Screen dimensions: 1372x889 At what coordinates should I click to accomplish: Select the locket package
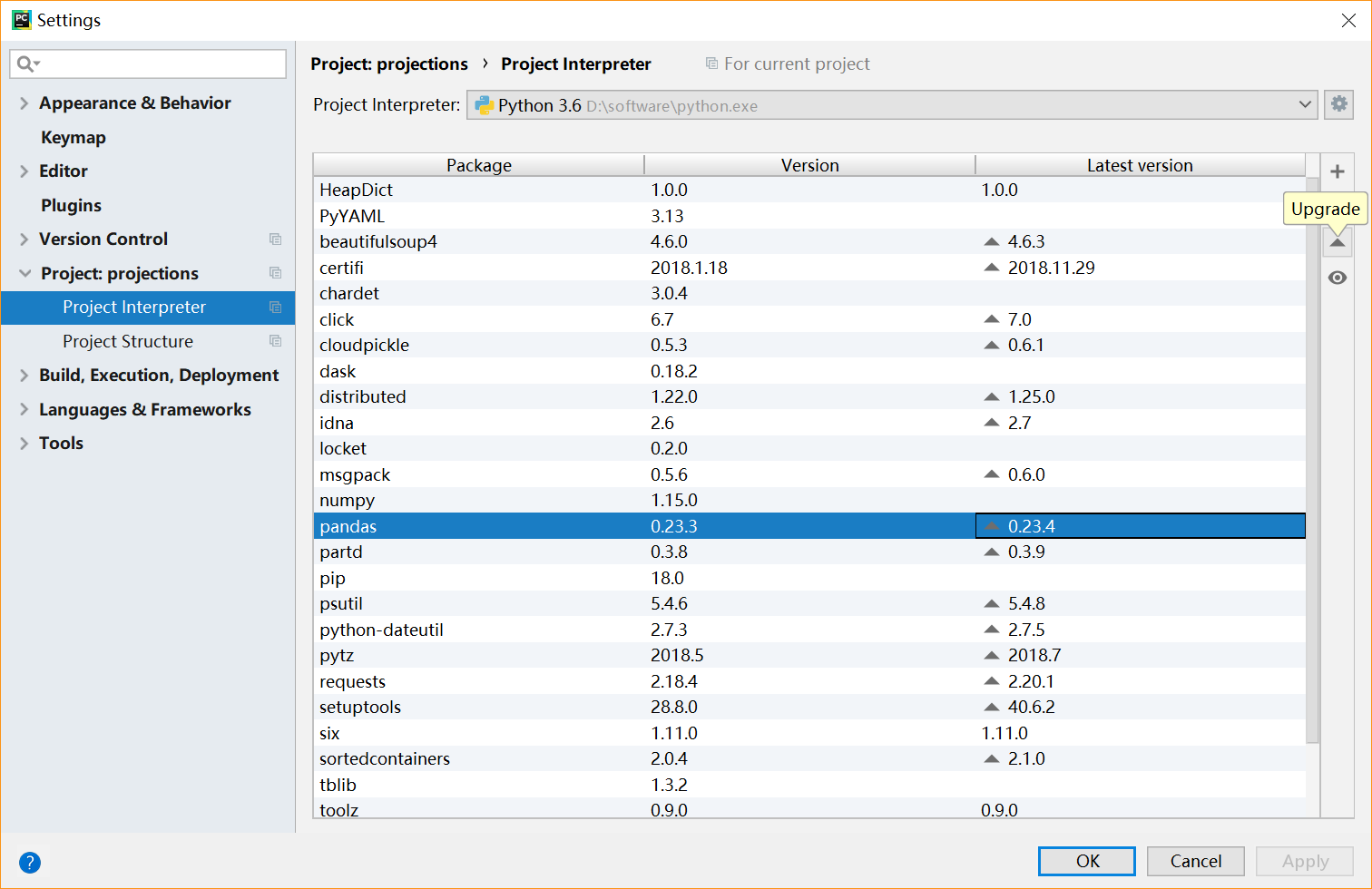[809, 448]
